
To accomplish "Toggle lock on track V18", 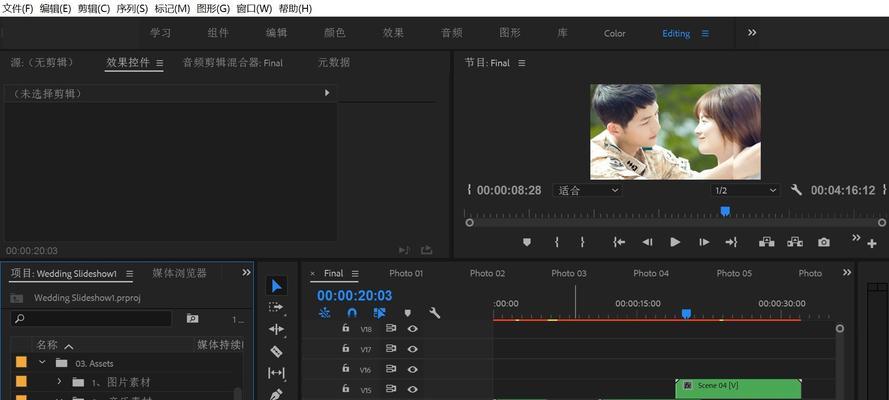I will click(x=345, y=327).
